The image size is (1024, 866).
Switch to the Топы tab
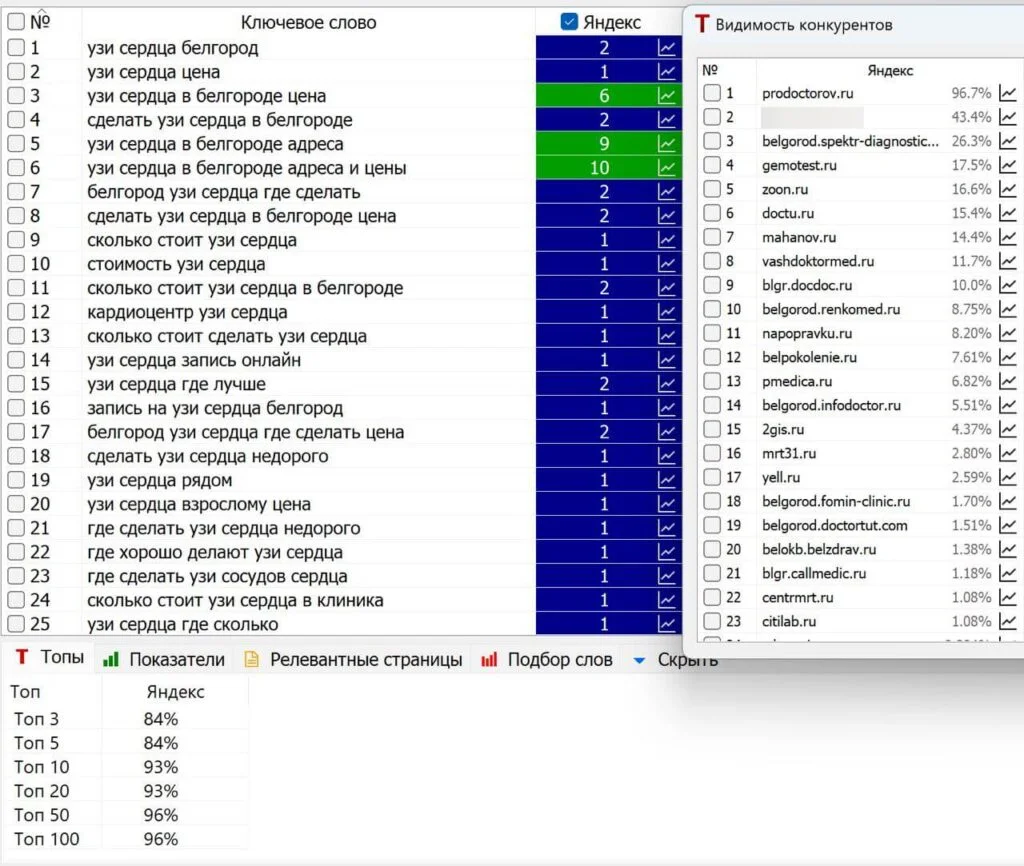pos(50,657)
